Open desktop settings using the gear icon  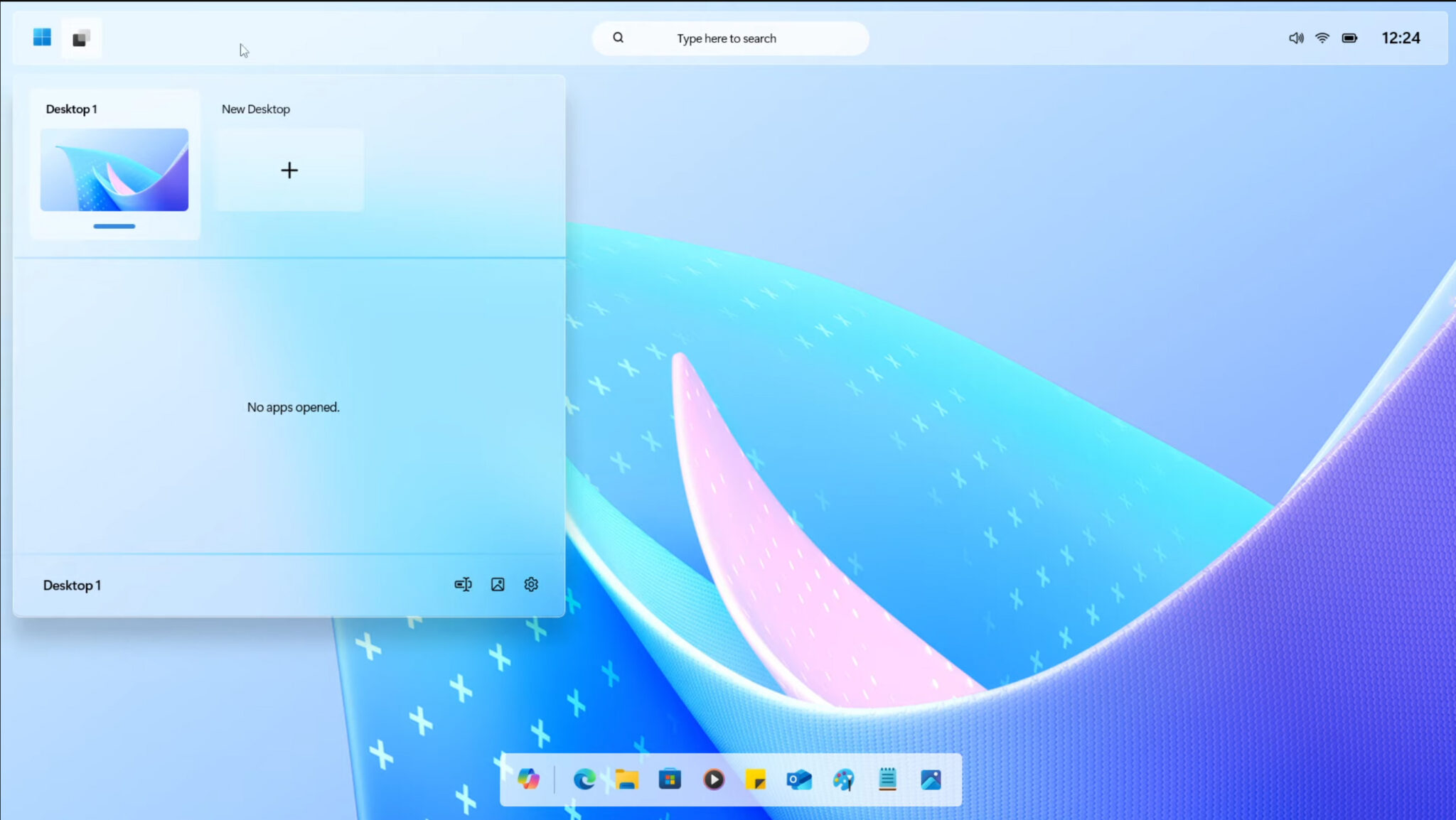point(530,584)
